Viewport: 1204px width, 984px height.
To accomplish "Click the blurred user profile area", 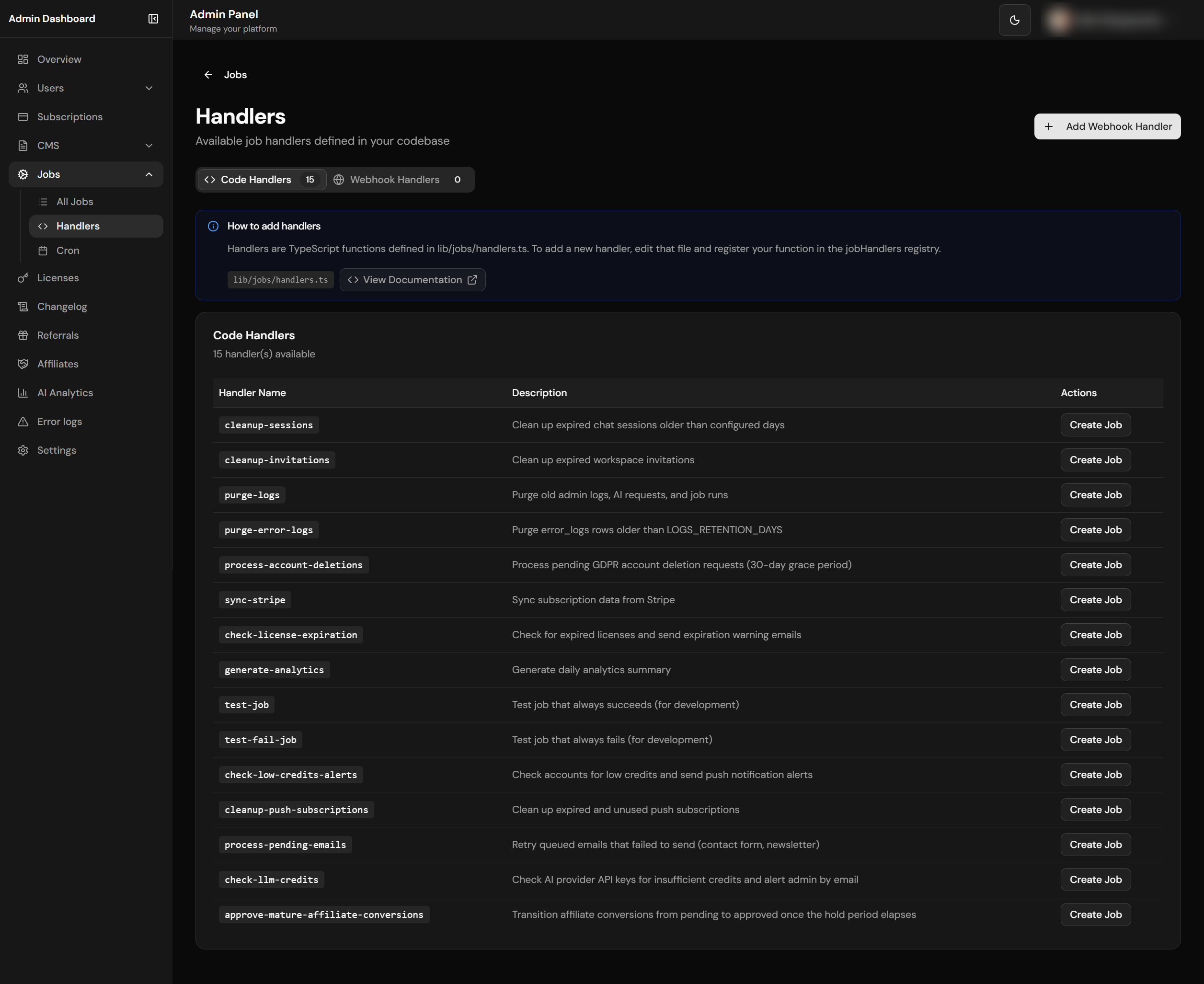I will click(1105, 21).
